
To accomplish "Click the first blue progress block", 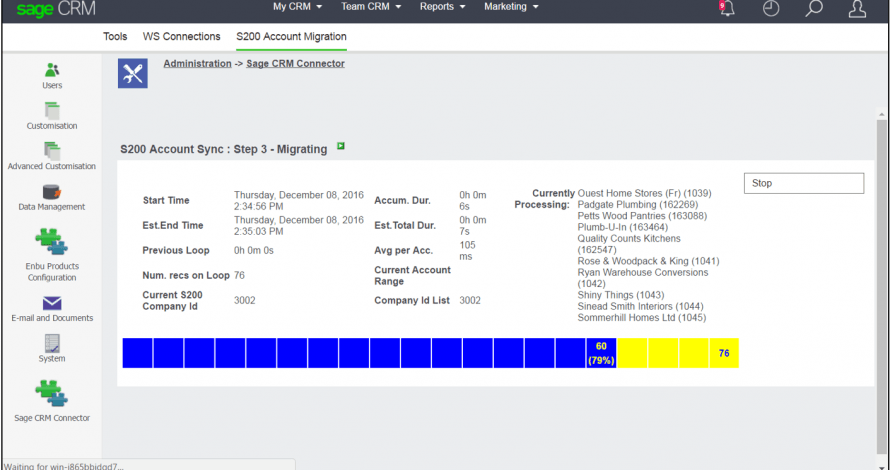I will click(x=137, y=353).
